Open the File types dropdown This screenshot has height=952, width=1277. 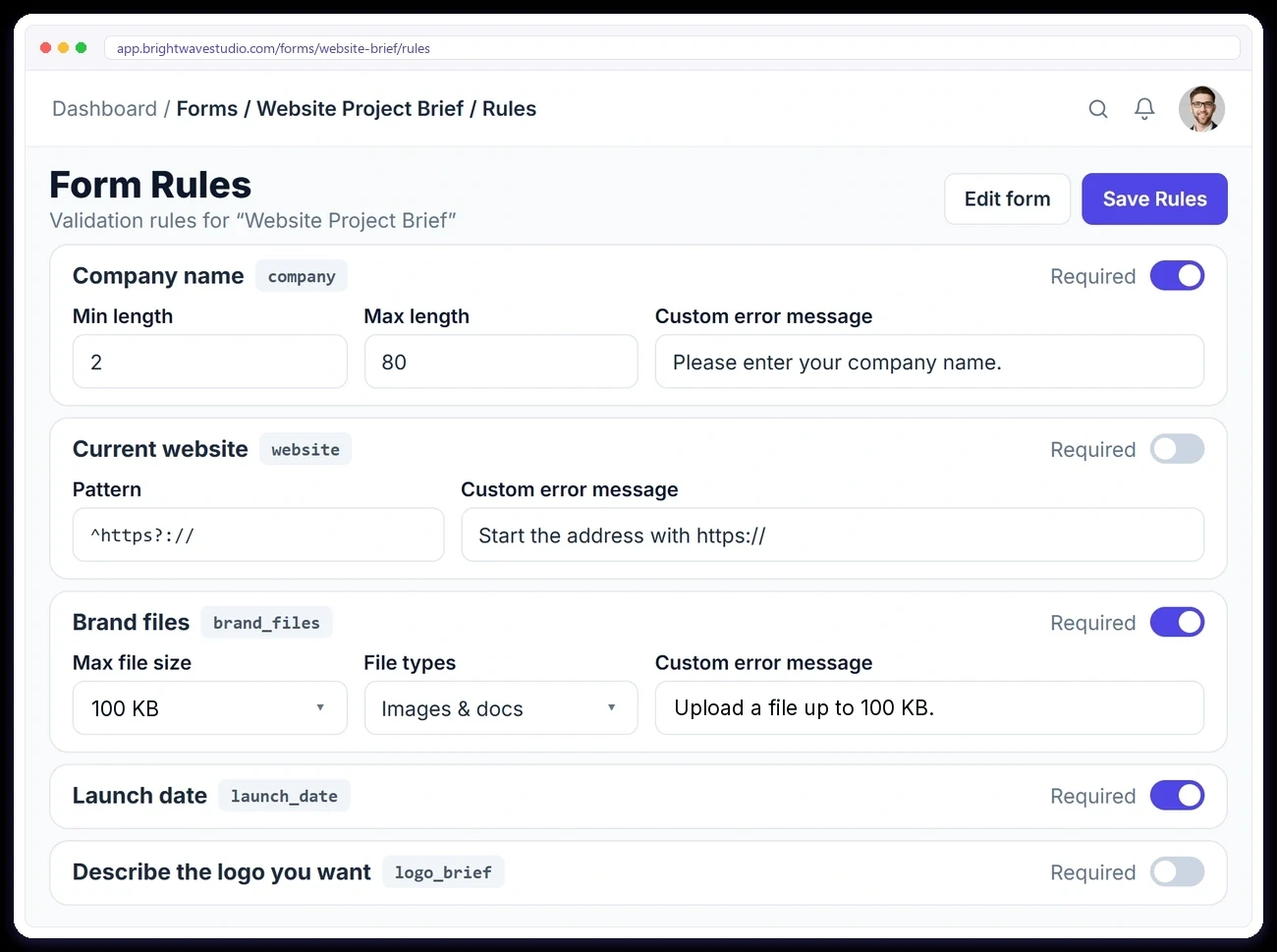[x=501, y=707]
